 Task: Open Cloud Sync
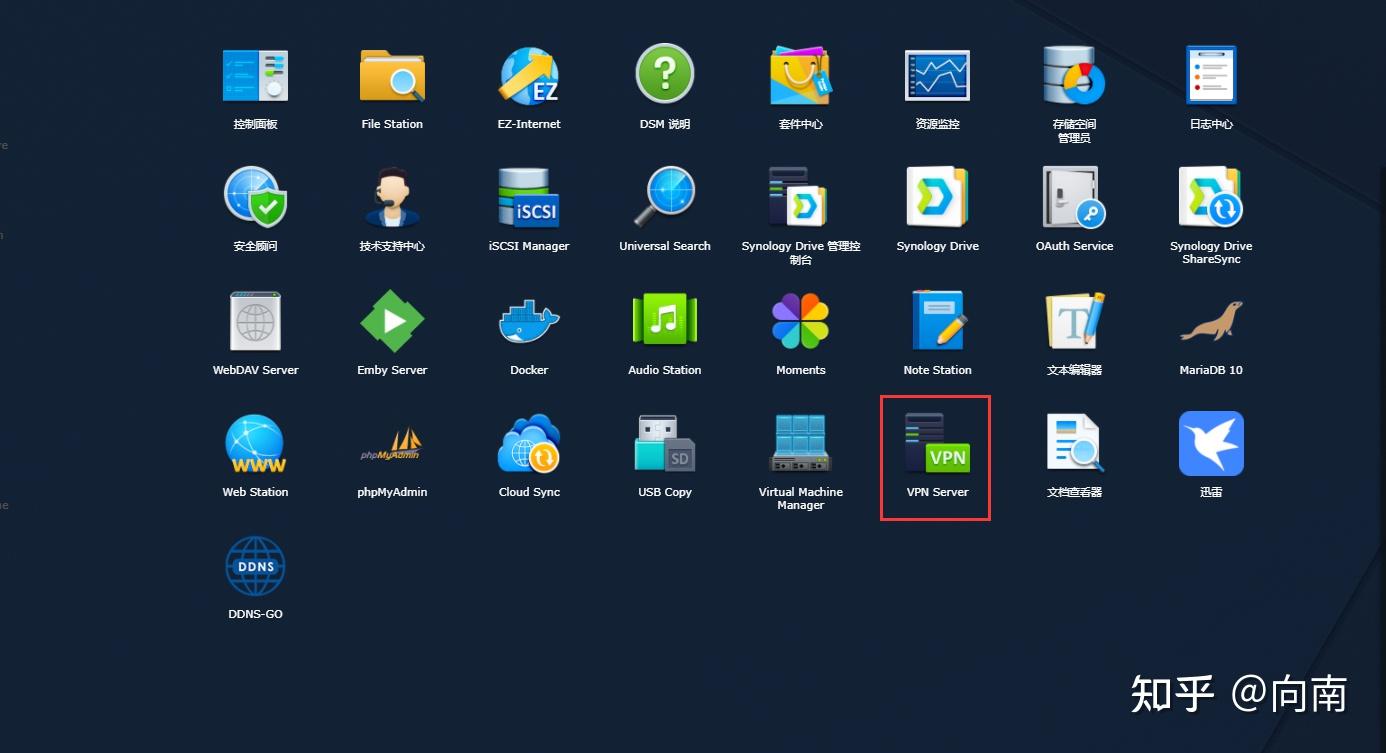529,443
